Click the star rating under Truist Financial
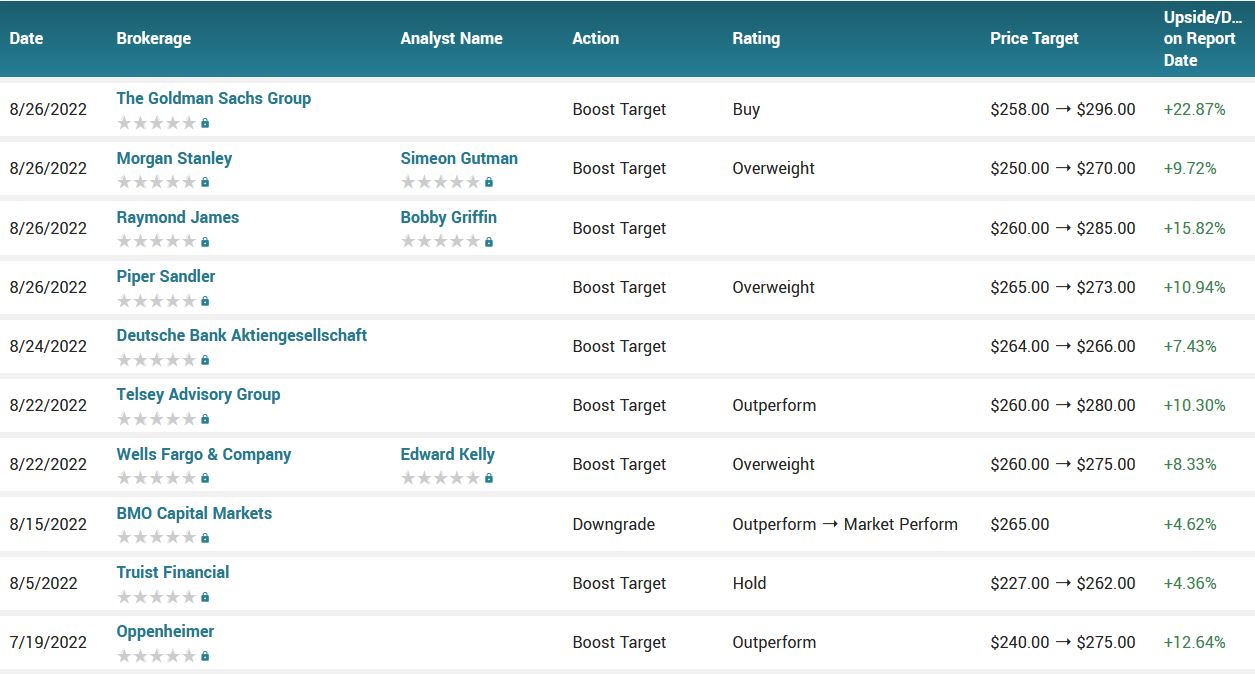The width and height of the screenshot is (1255, 674). pyautogui.click(x=157, y=596)
